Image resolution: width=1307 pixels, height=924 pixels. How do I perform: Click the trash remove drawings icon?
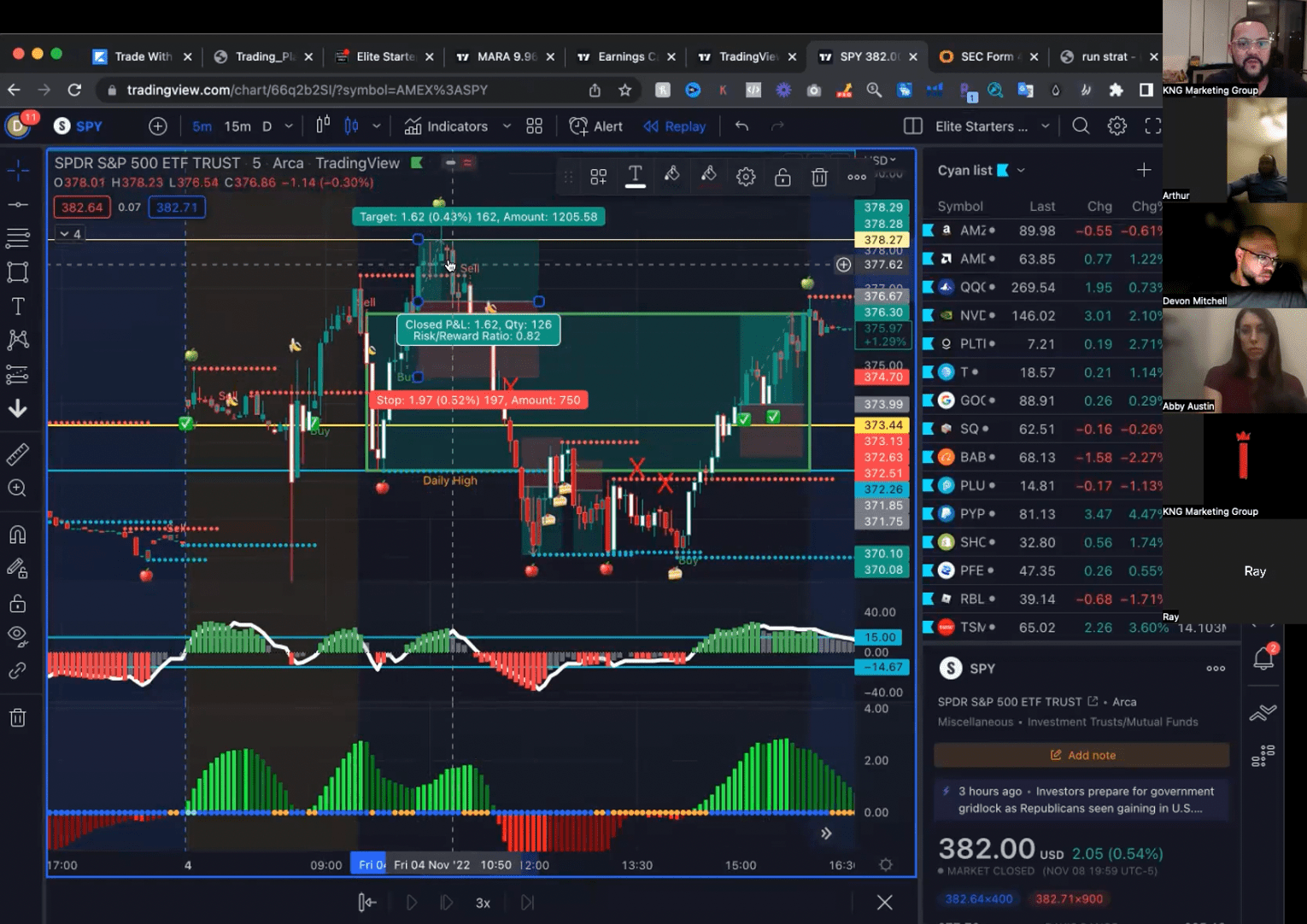[18, 717]
